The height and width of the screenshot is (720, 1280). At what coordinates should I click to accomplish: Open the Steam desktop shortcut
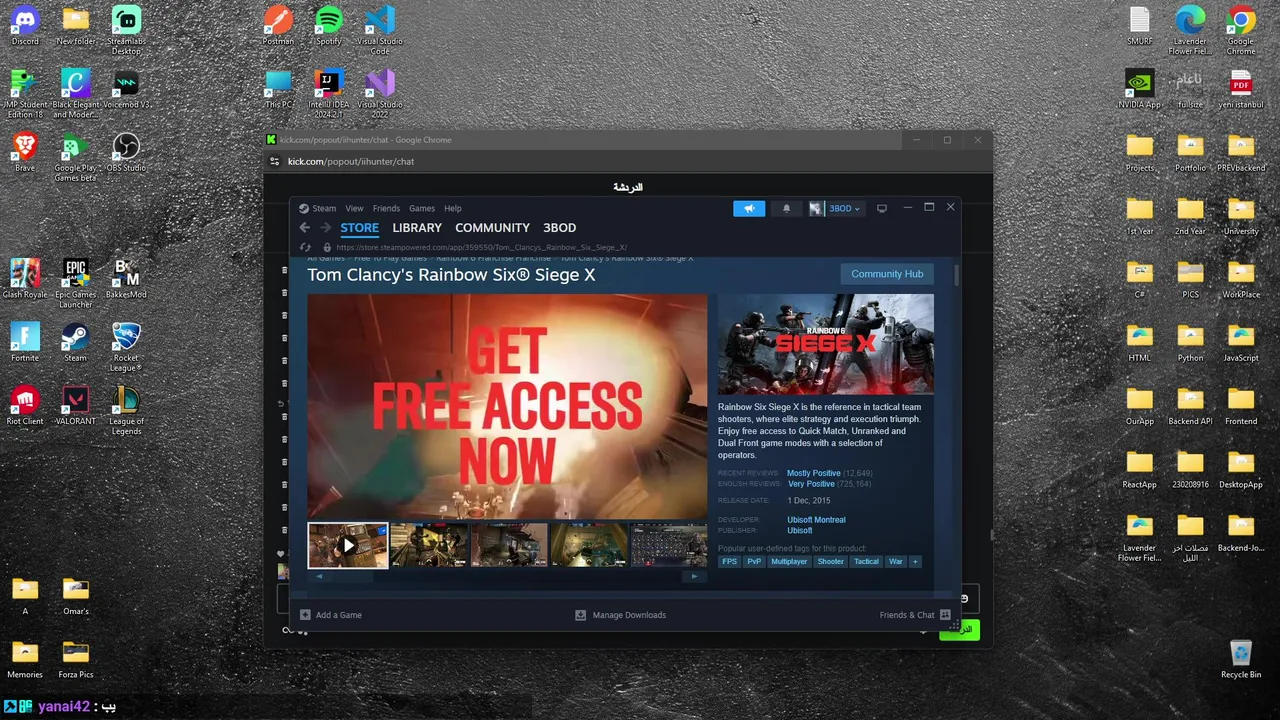(x=75, y=343)
